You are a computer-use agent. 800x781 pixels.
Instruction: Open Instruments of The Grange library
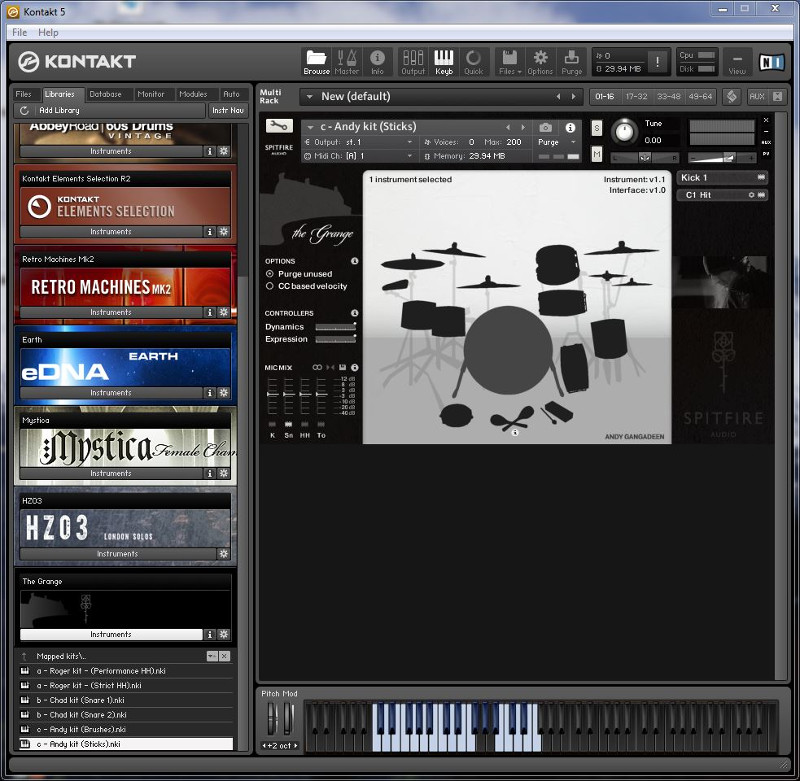111,634
